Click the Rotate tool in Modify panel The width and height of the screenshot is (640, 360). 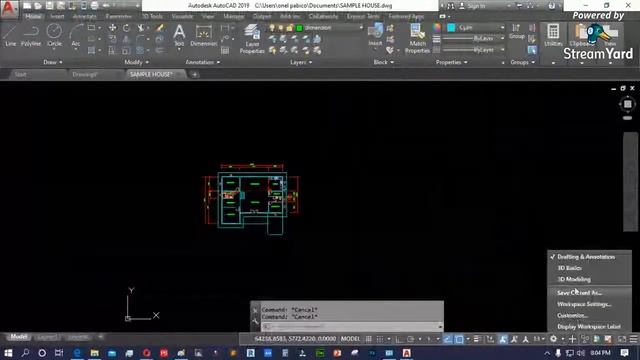126,28
